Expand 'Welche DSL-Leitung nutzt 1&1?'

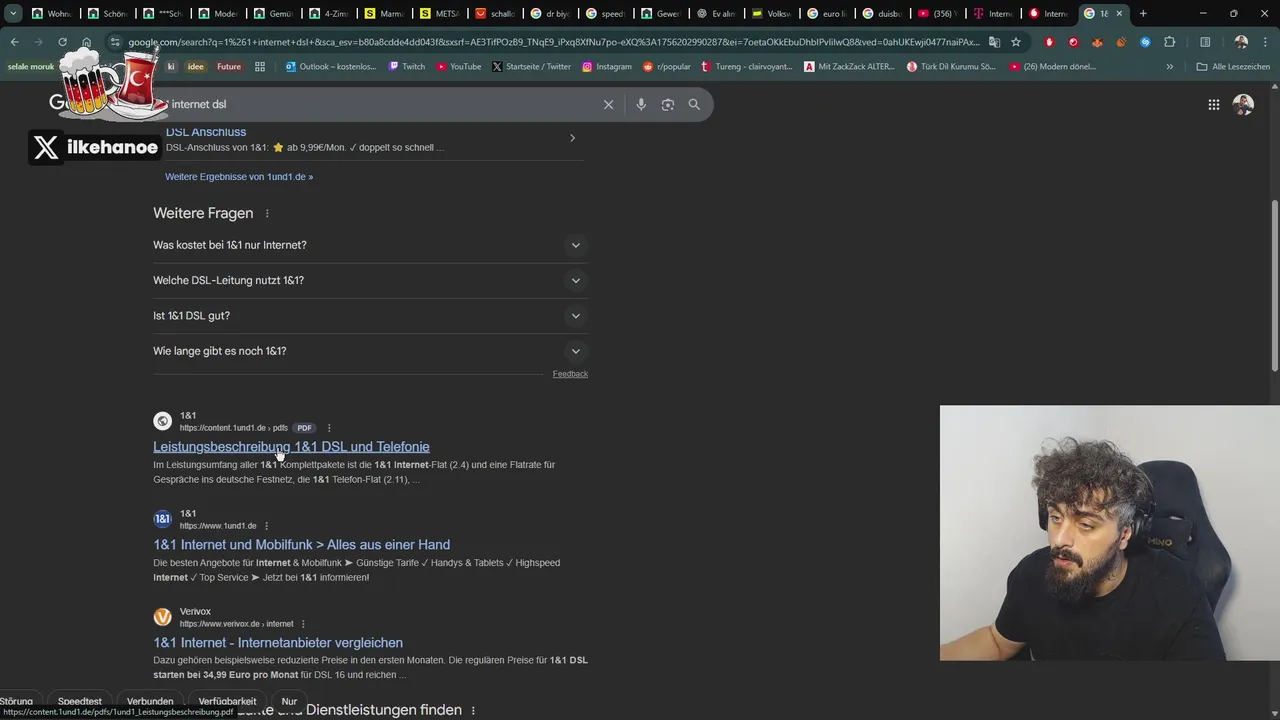point(370,280)
